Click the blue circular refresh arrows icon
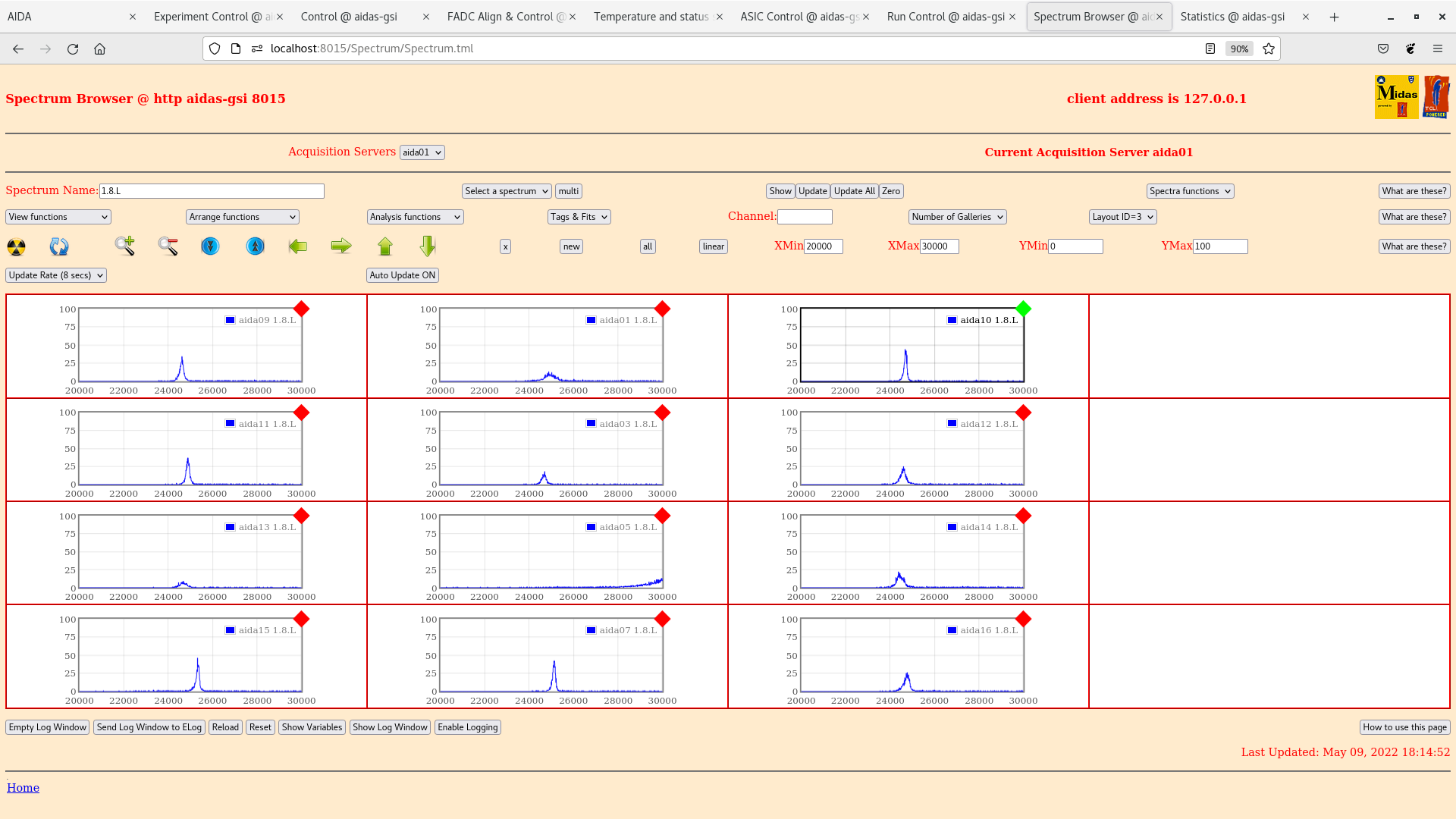The width and height of the screenshot is (1456, 819). click(x=59, y=246)
